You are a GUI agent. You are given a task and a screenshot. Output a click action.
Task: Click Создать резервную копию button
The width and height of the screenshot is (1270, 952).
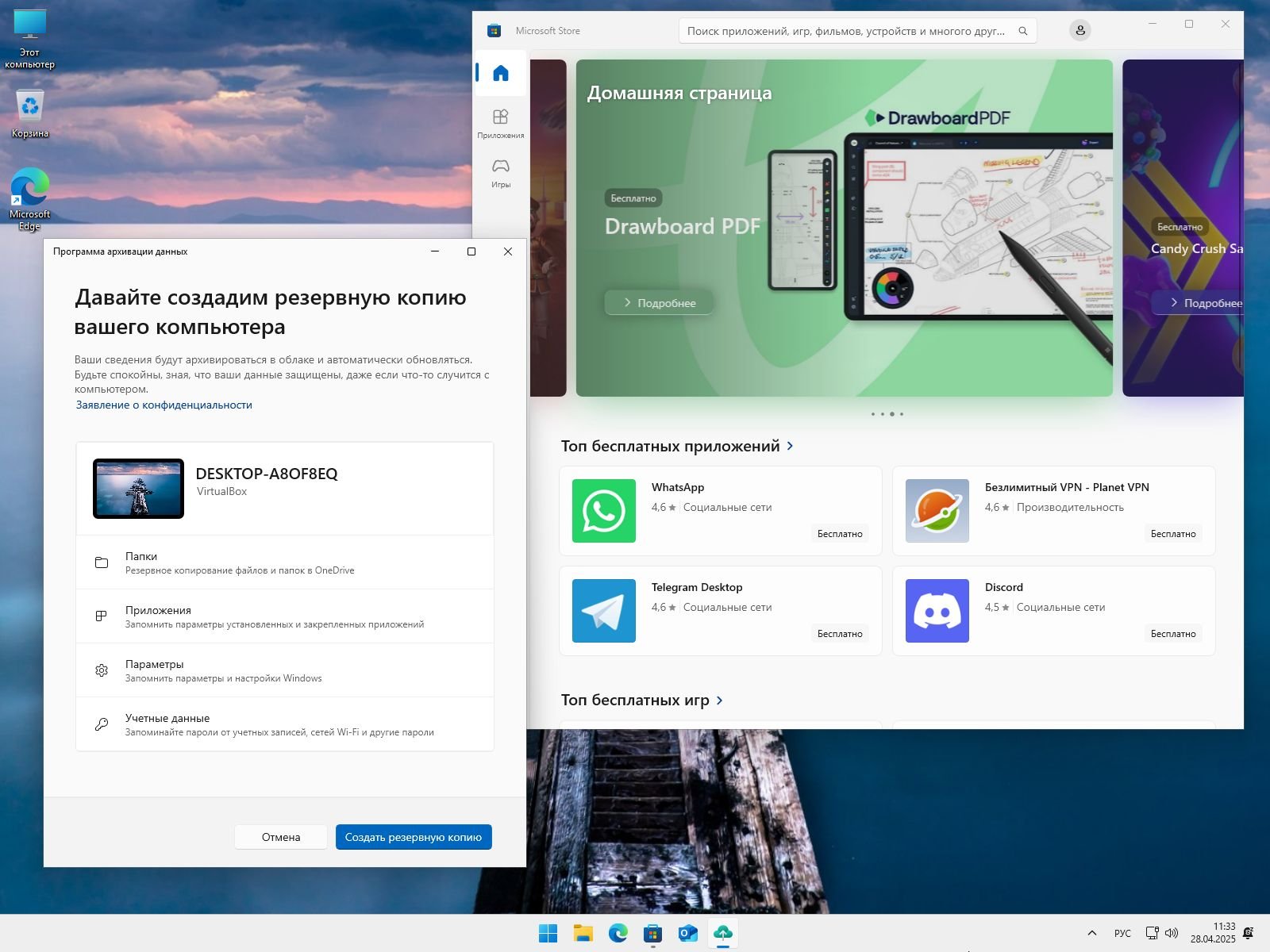pyautogui.click(x=414, y=837)
